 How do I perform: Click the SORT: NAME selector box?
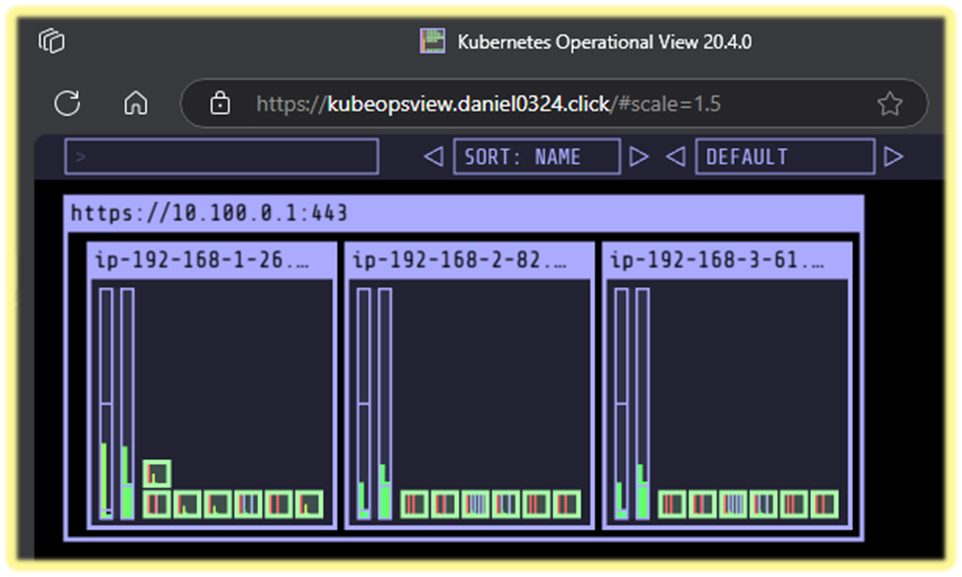tap(537, 157)
